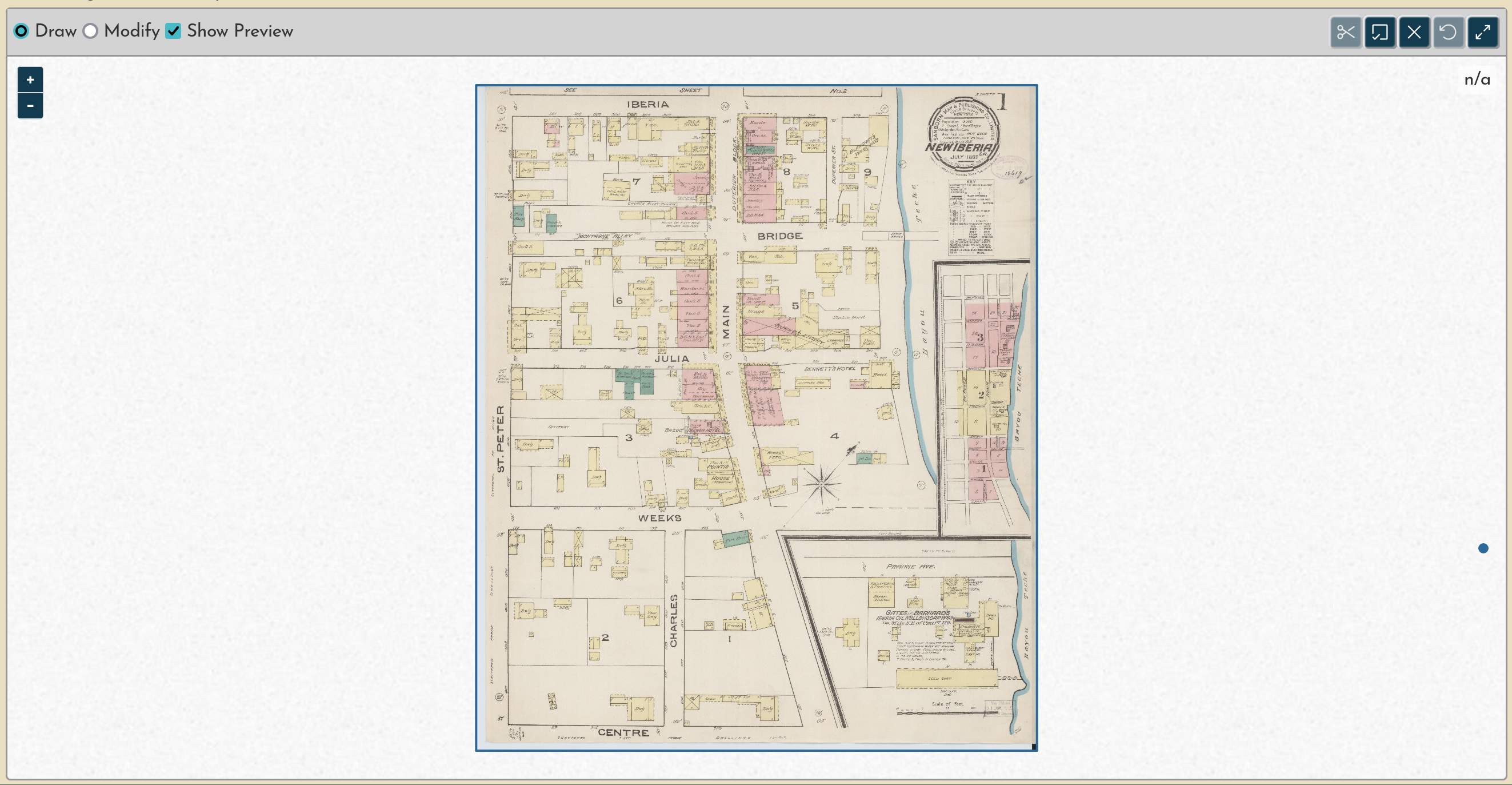Select the Draw mode radio button
This screenshot has width=1512, height=785.
pos(22,31)
